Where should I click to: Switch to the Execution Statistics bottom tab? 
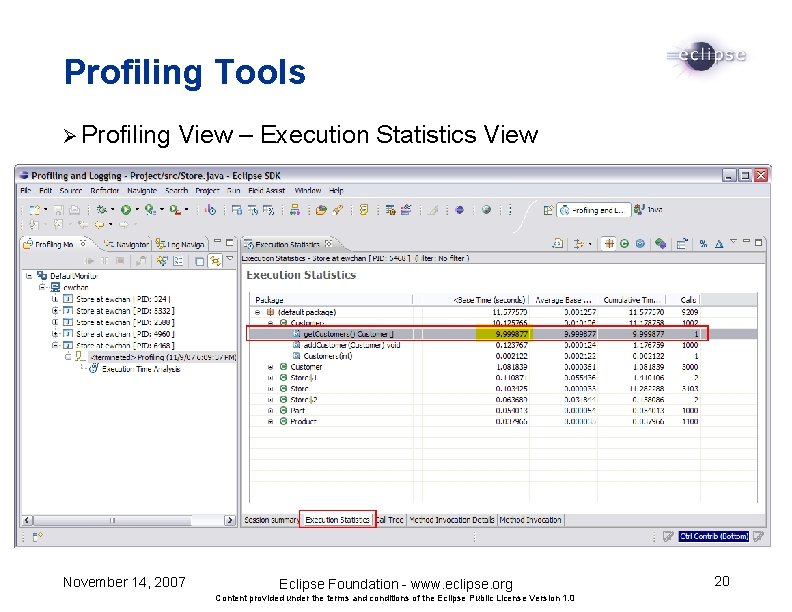337,520
